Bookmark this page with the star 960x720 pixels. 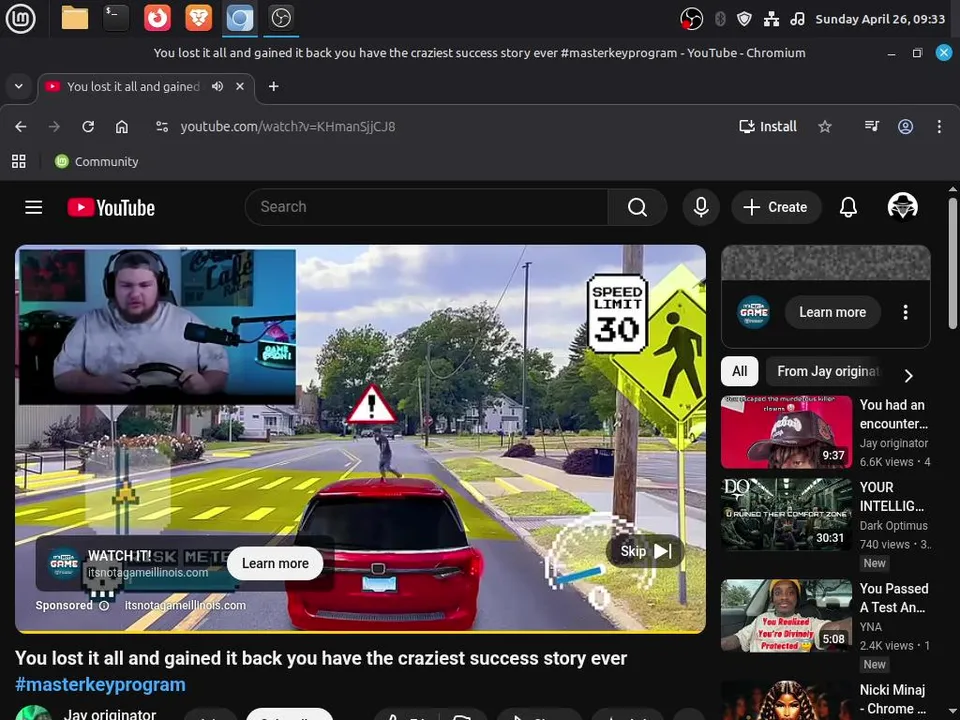click(825, 127)
